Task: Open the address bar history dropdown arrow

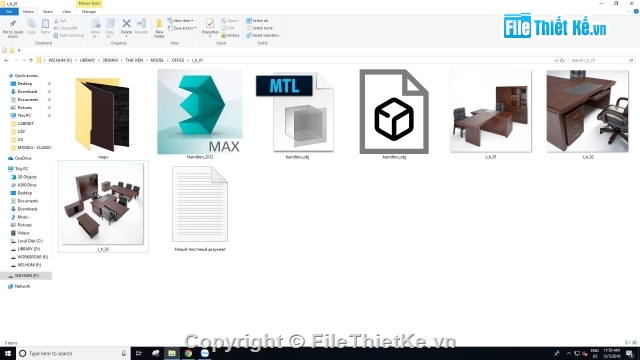Action: coord(556,60)
